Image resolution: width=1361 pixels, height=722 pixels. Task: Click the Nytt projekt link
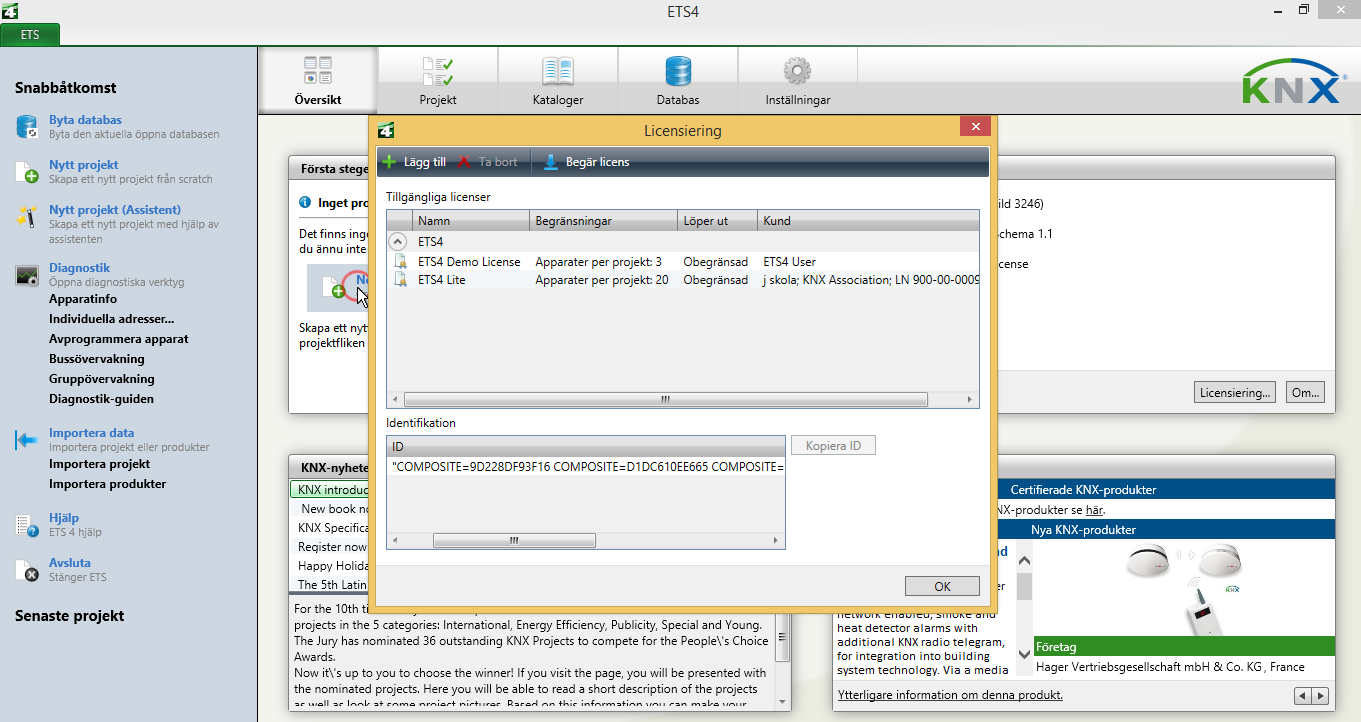coord(84,165)
